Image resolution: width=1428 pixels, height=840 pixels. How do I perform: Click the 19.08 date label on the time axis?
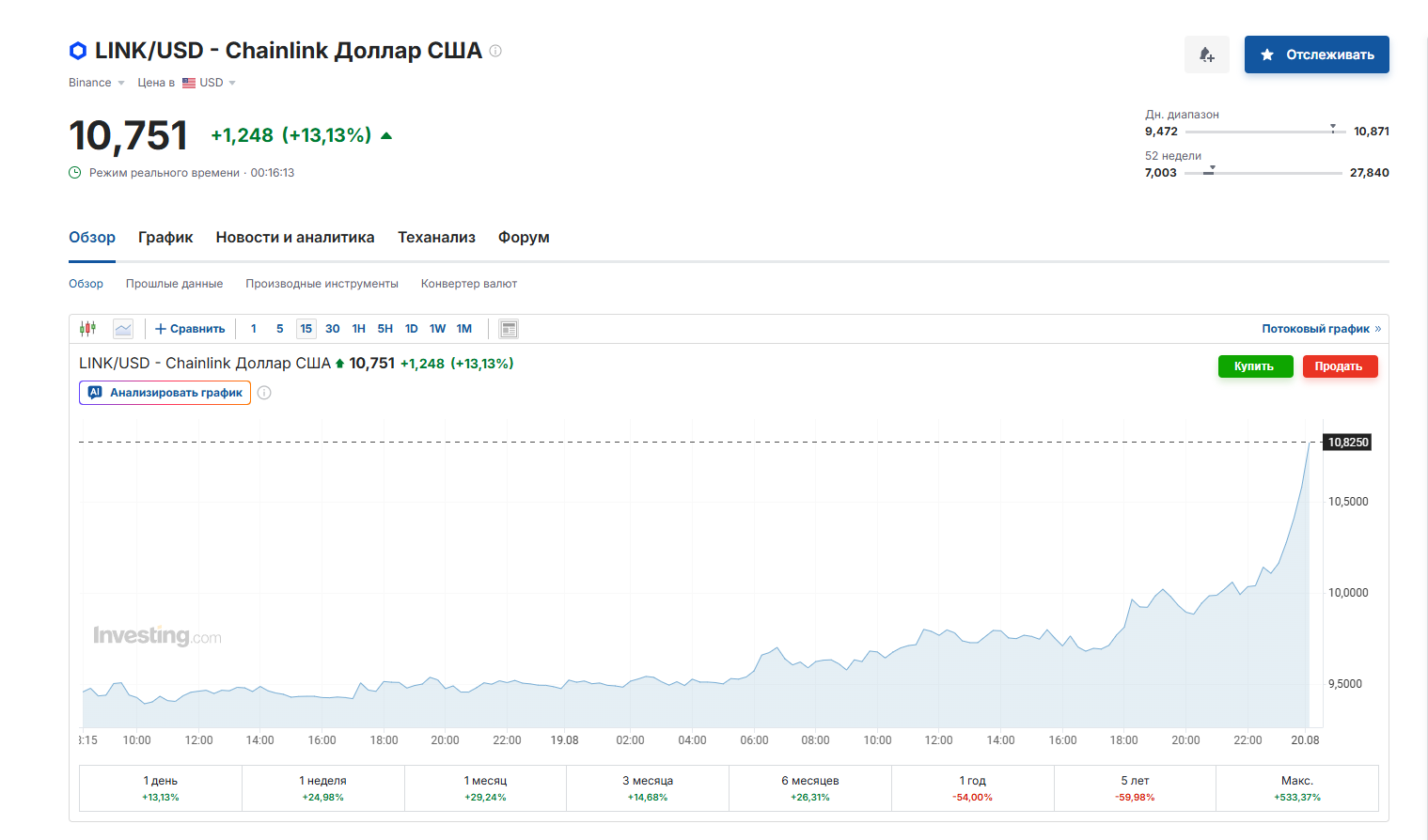565,740
